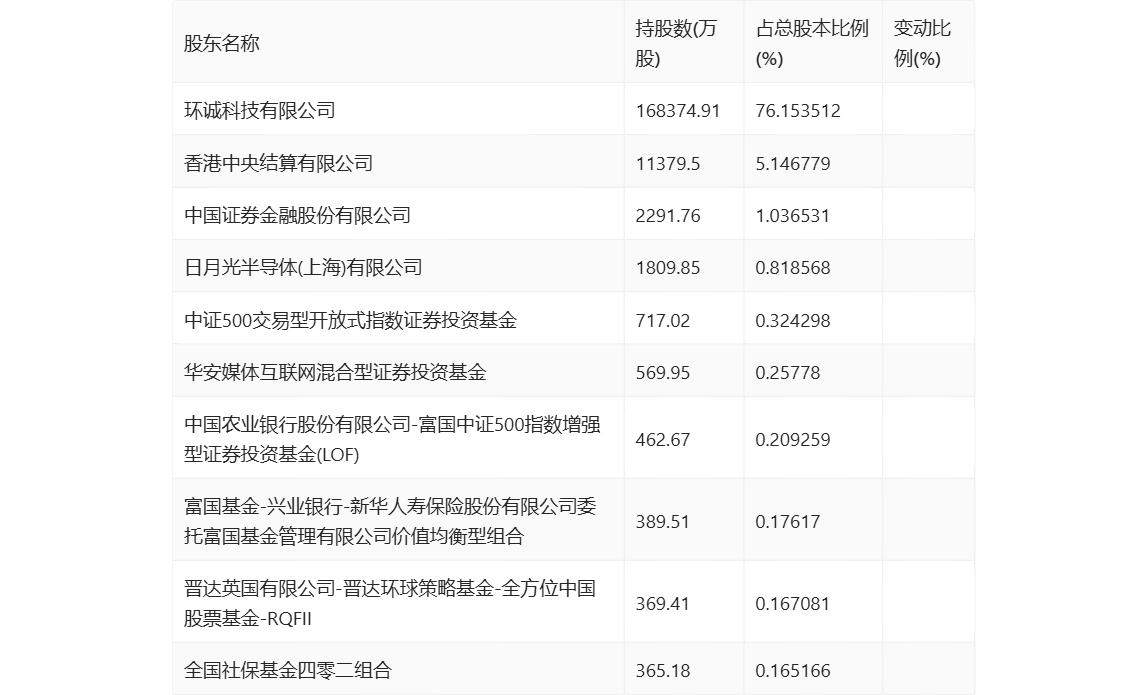Click percentage value 0.818568
The width and height of the screenshot is (1147, 695).
pos(793,268)
